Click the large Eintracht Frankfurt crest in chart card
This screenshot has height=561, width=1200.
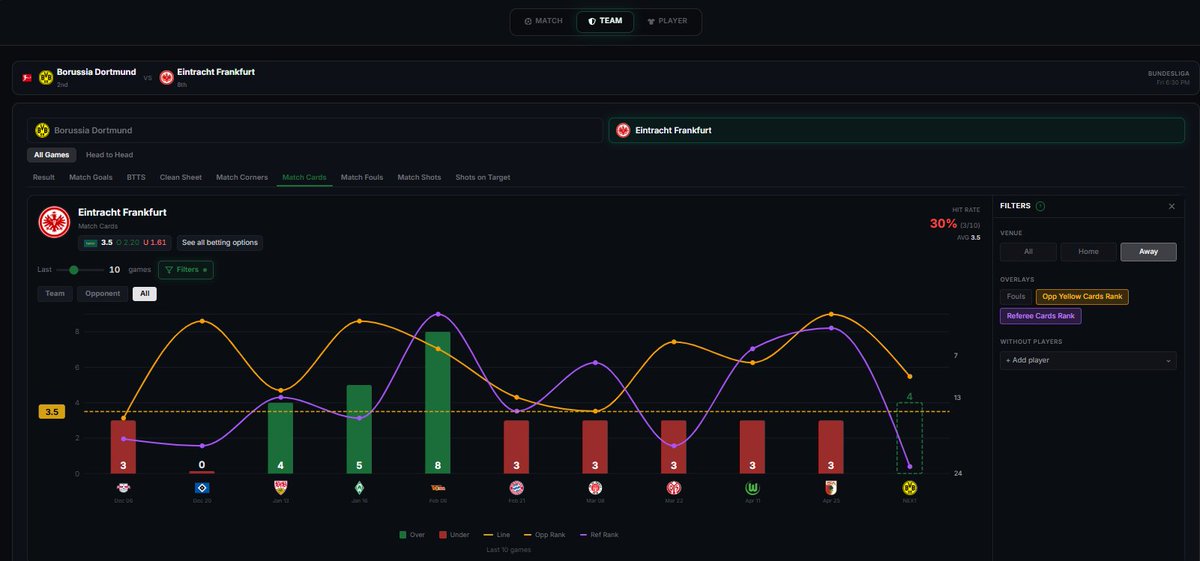click(54, 223)
